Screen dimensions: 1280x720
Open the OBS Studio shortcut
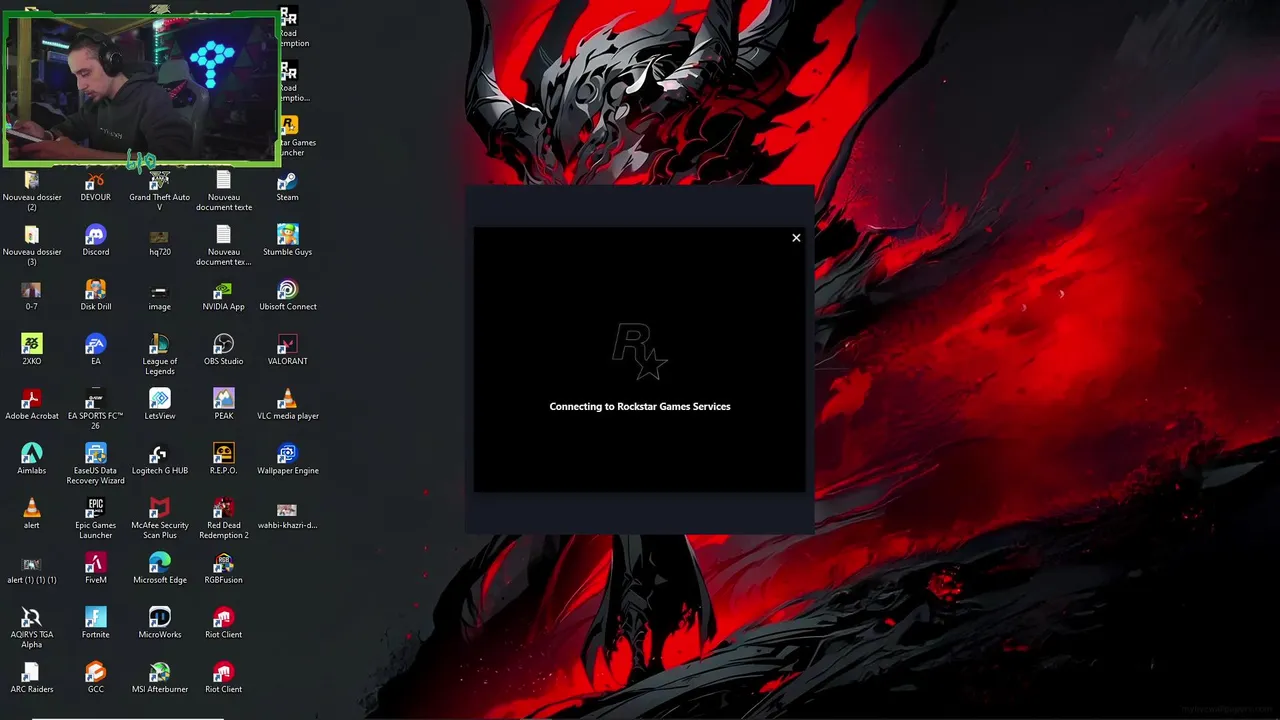point(223,350)
